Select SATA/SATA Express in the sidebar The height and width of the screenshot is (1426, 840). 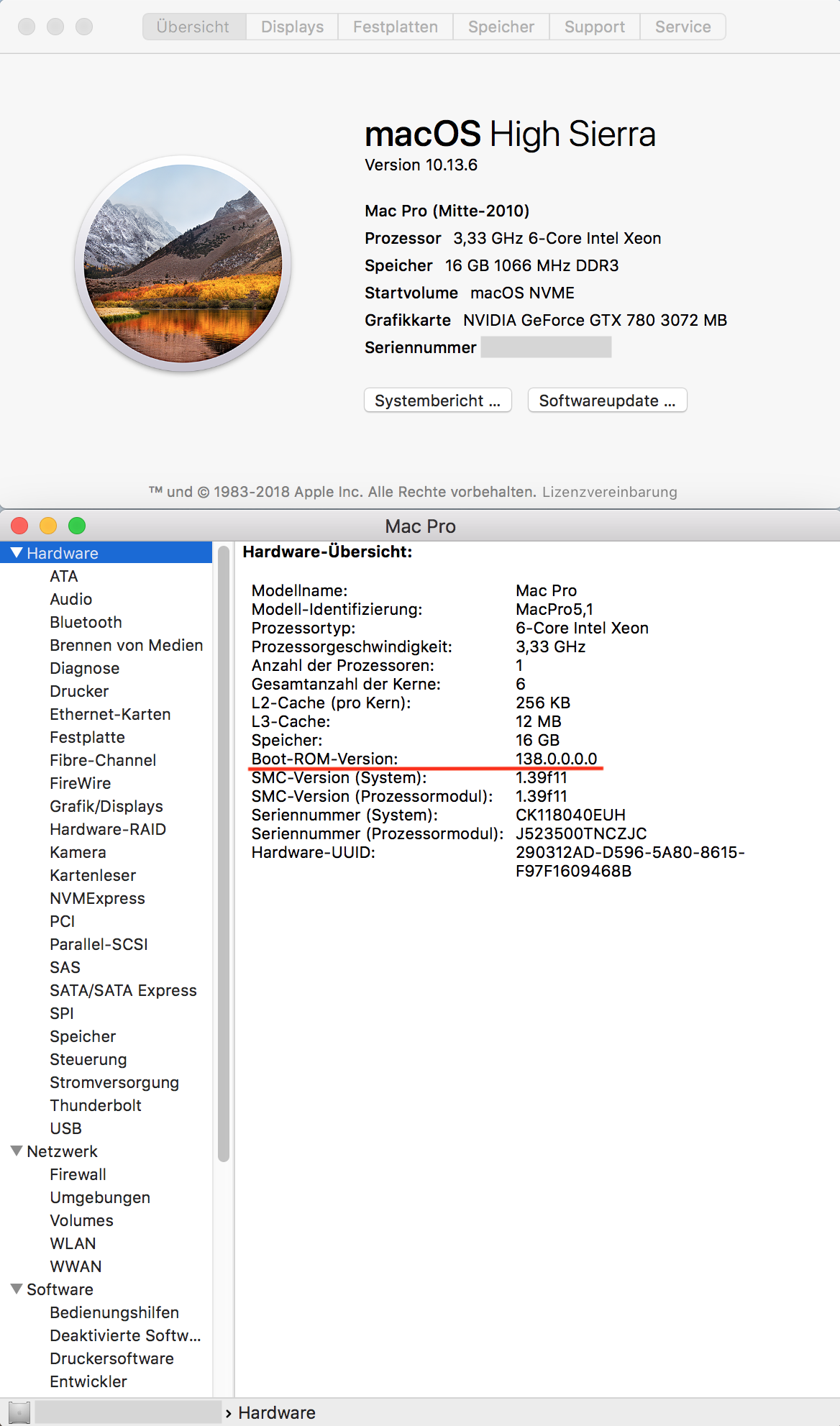(x=124, y=990)
